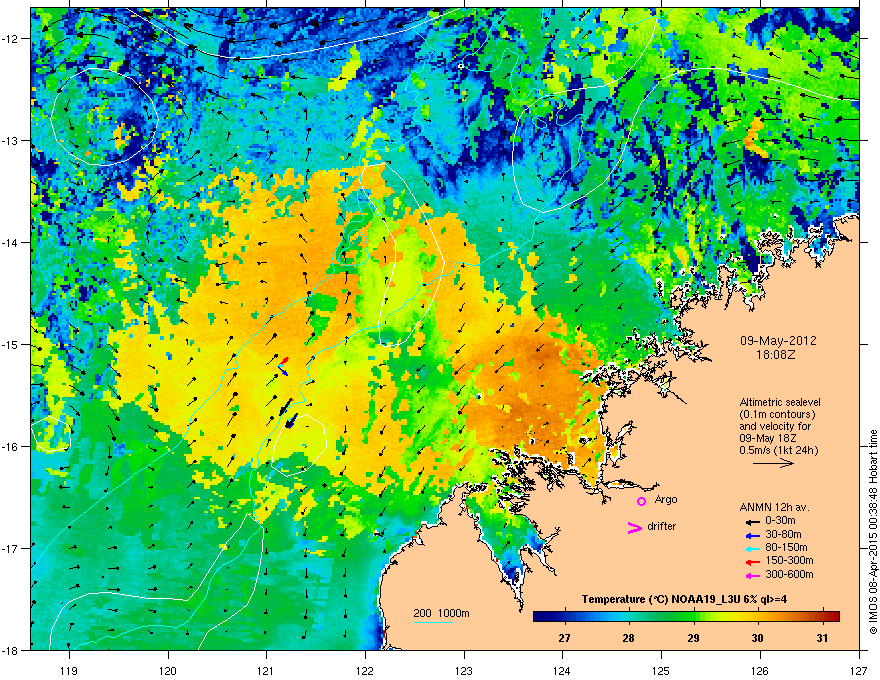Click the 0.5m/s (1kt 24h) text
The width and height of the screenshot is (880, 680).
coord(778,450)
